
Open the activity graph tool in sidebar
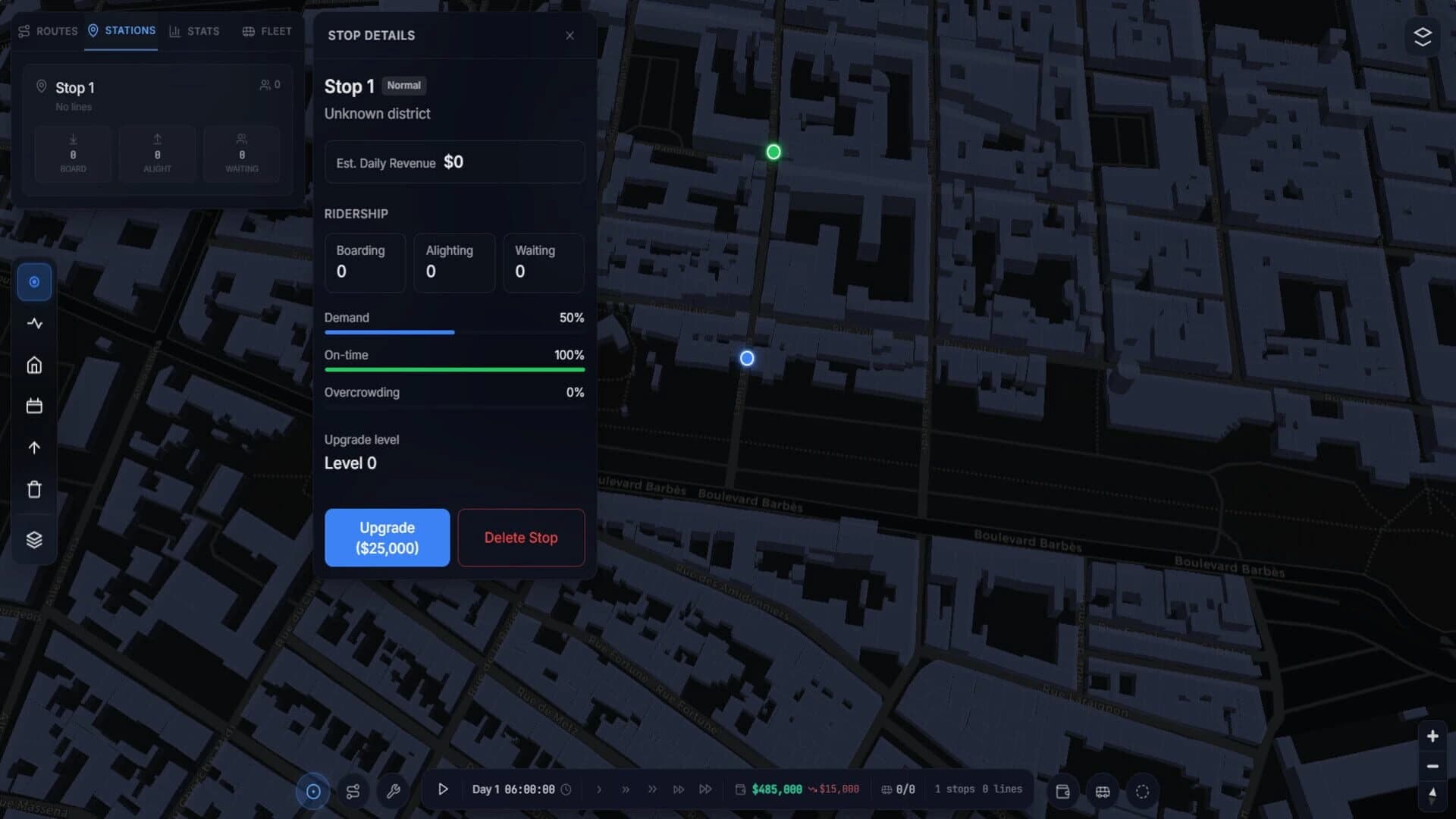tap(34, 323)
